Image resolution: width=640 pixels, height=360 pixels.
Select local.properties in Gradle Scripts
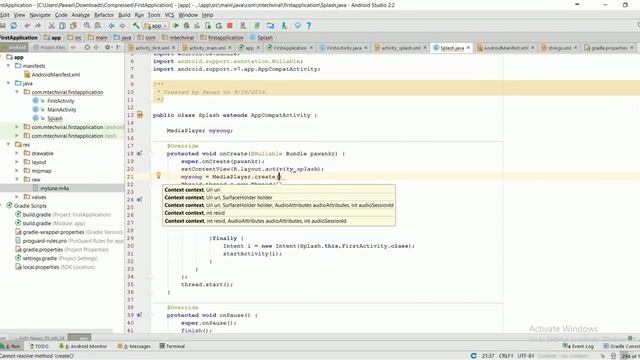pyautogui.click(x=41, y=267)
